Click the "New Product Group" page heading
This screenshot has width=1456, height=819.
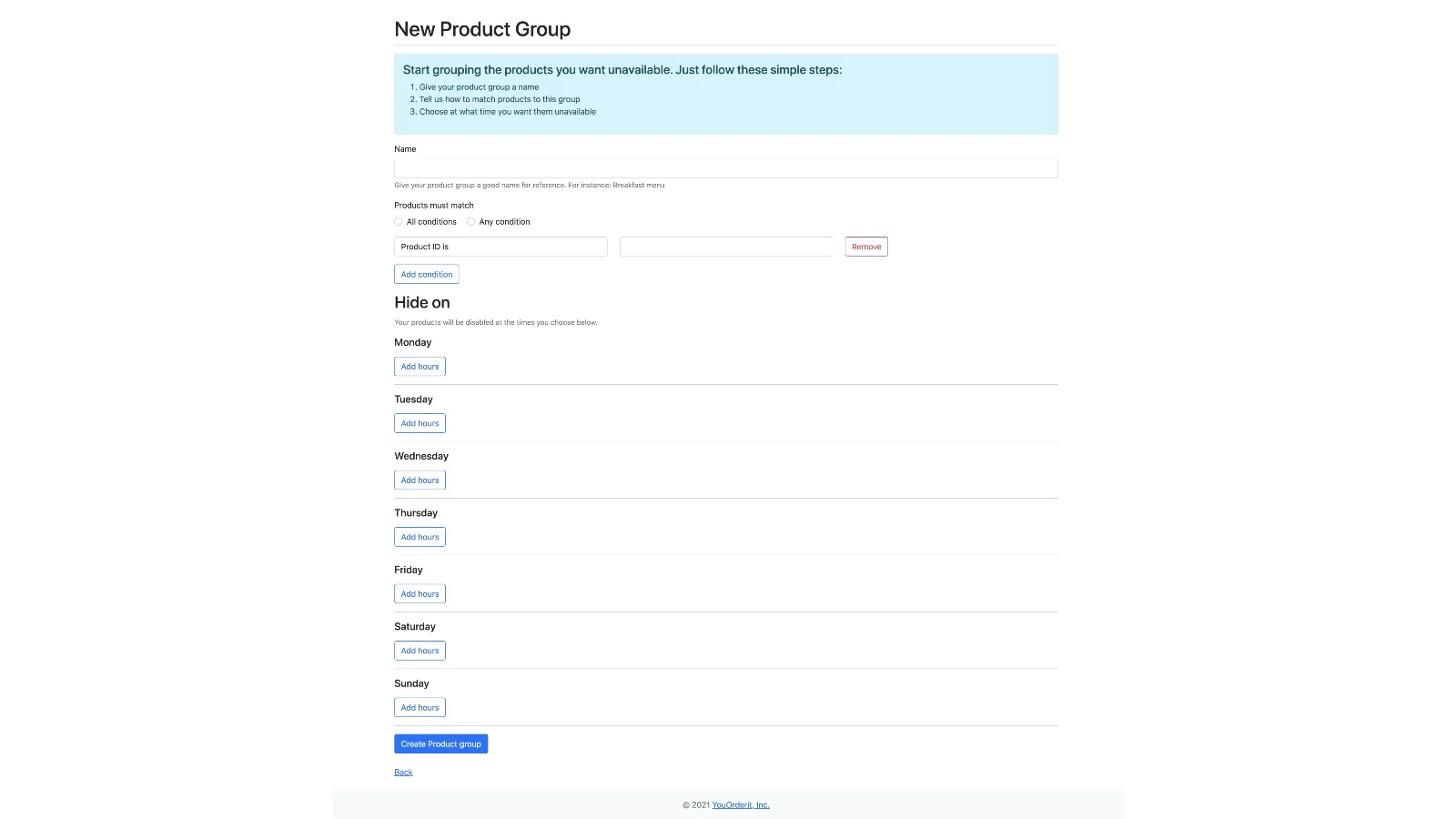[x=482, y=29]
